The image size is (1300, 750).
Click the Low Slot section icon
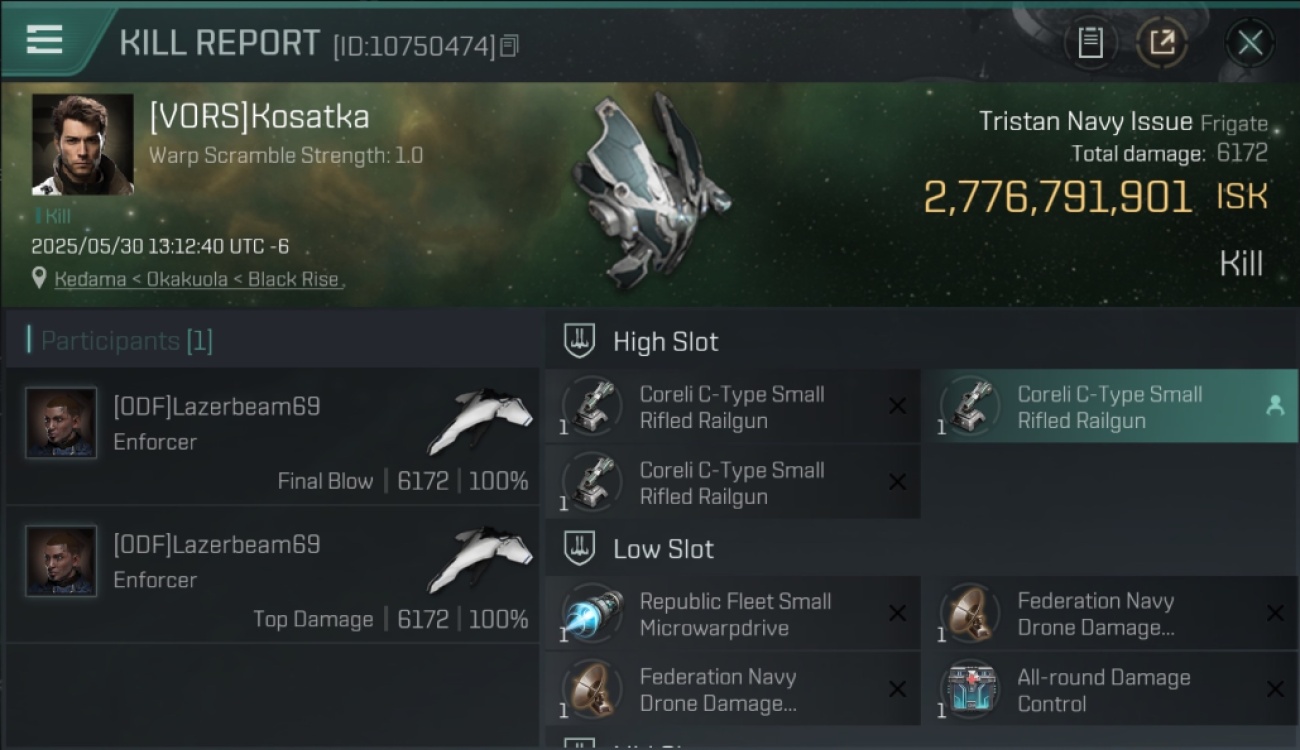(579, 548)
